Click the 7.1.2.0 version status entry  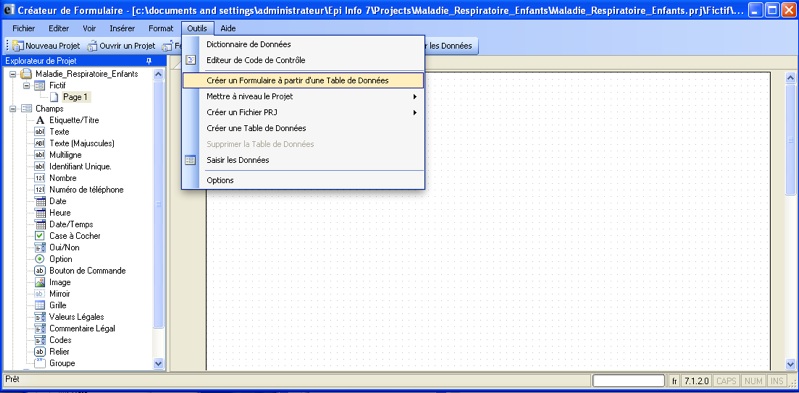(696, 381)
